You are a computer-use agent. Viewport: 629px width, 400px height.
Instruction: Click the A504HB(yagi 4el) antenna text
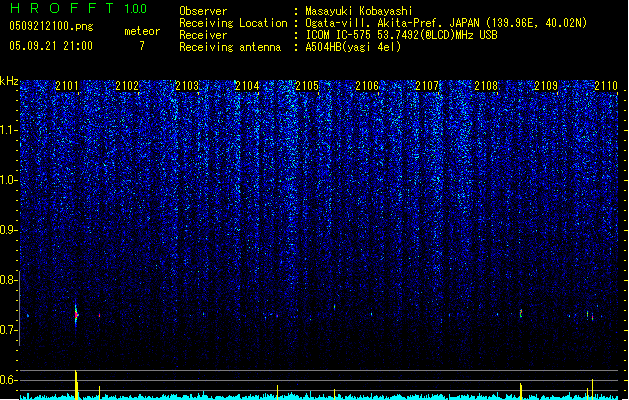[x=353, y=47]
